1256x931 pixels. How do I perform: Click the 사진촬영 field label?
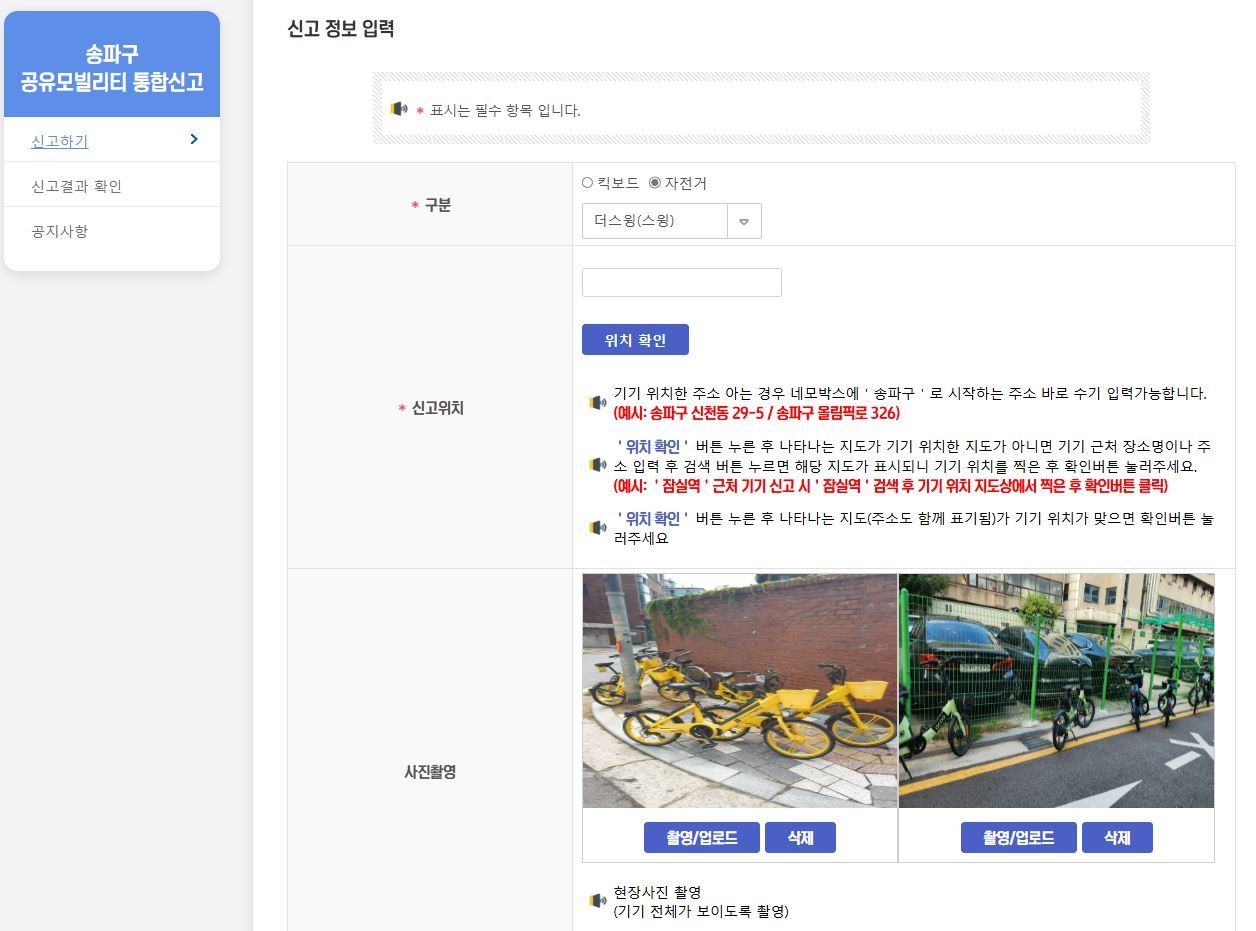coord(430,772)
